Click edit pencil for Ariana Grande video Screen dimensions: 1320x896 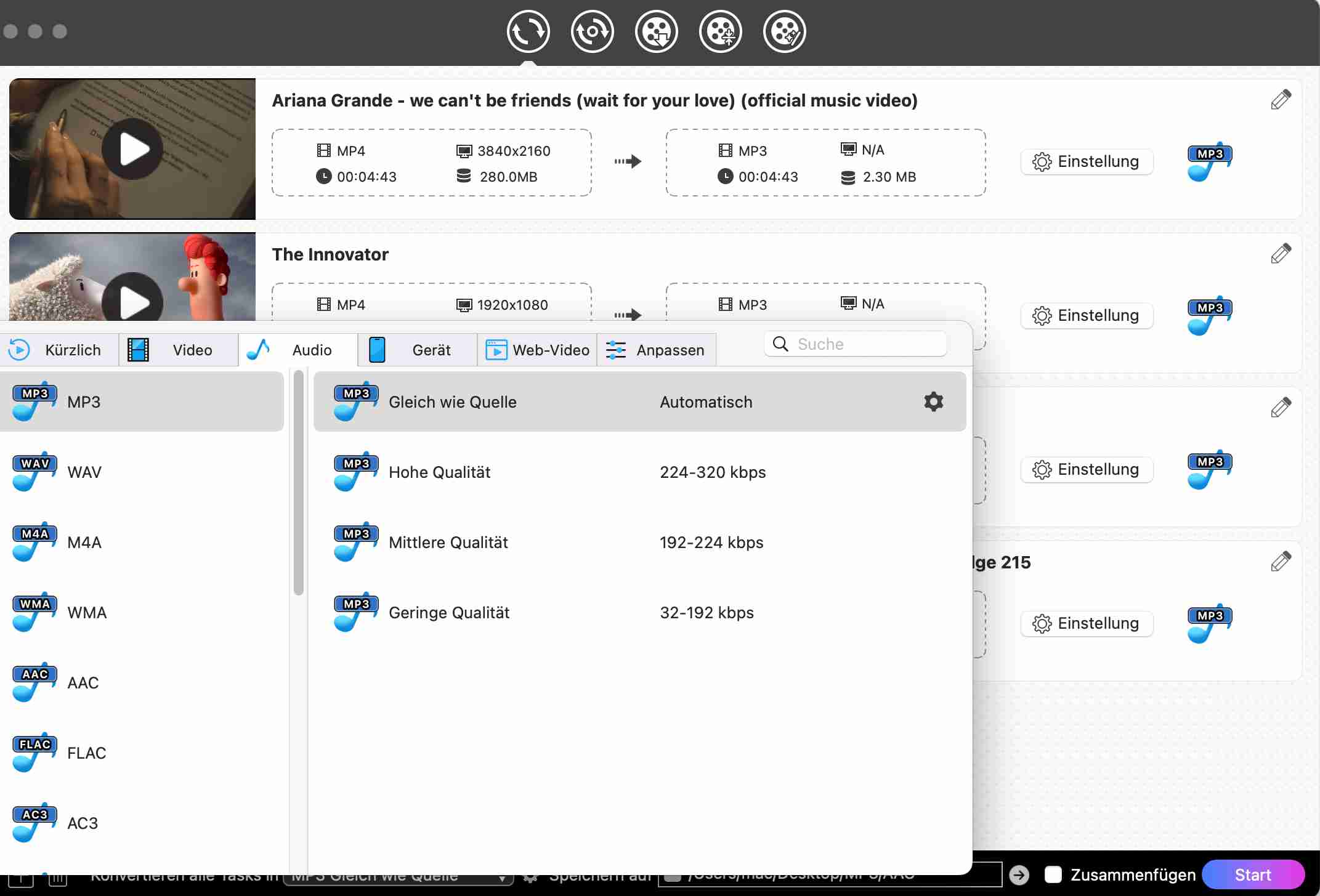point(1281,100)
